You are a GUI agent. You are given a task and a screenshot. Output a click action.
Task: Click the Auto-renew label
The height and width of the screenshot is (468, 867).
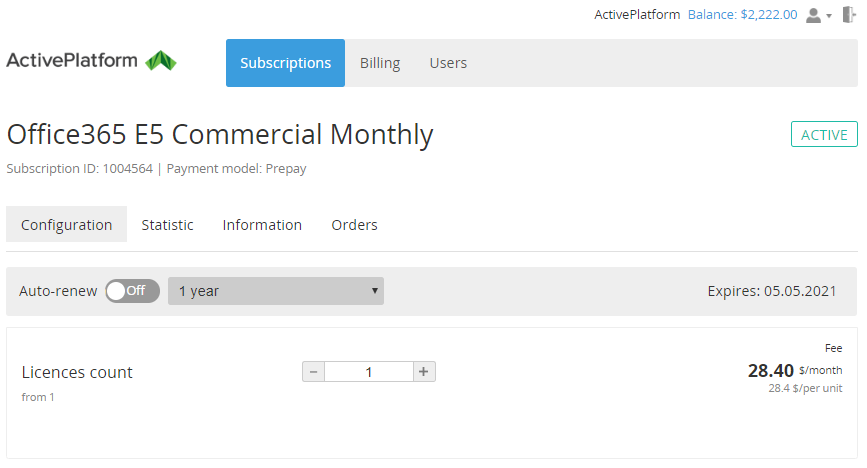point(58,291)
